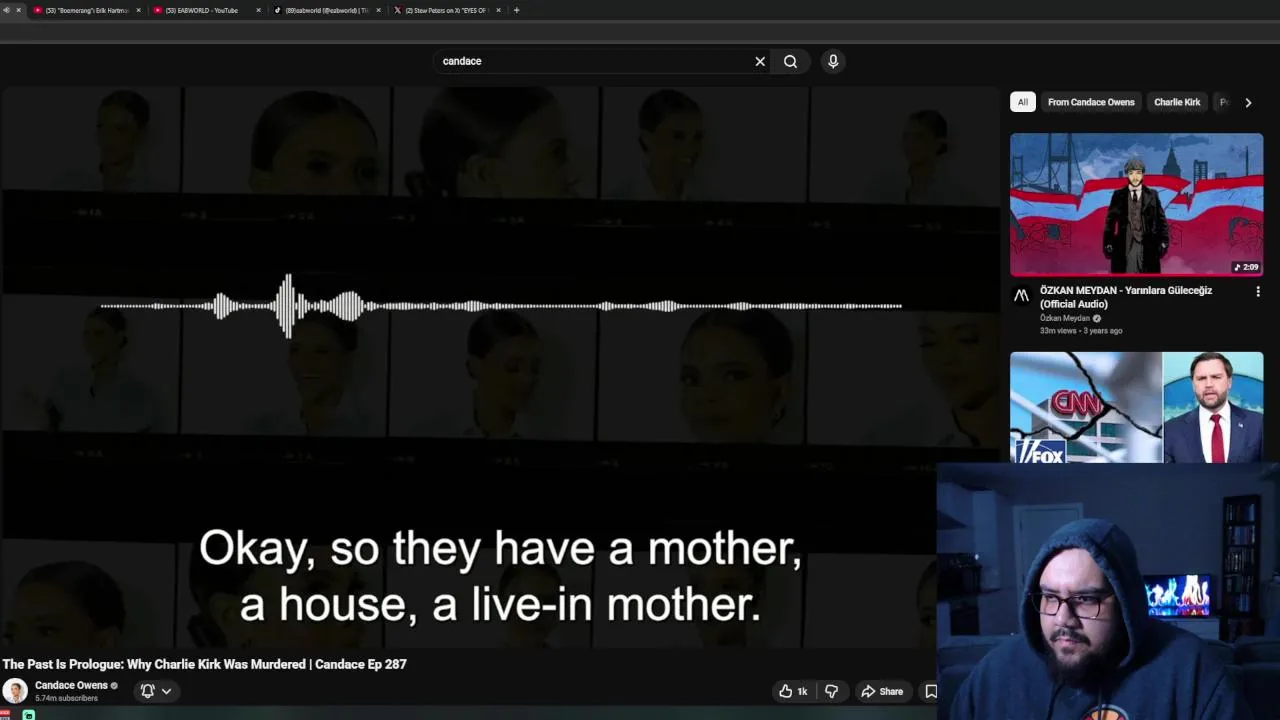Toggle the notification bell for Candace Owens
Viewport: 1280px width, 720px height.
coord(147,691)
